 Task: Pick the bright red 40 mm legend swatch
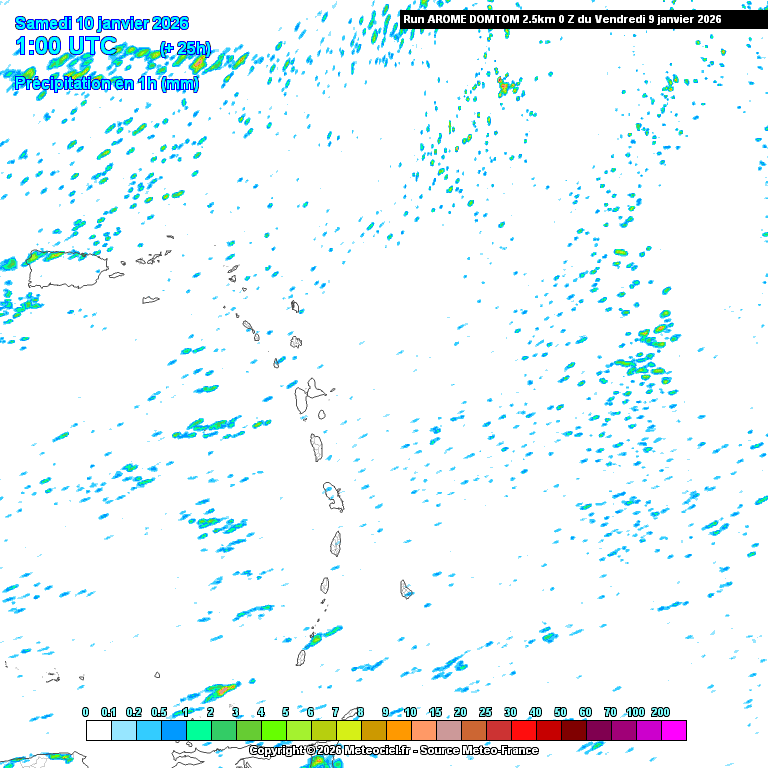click(548, 731)
